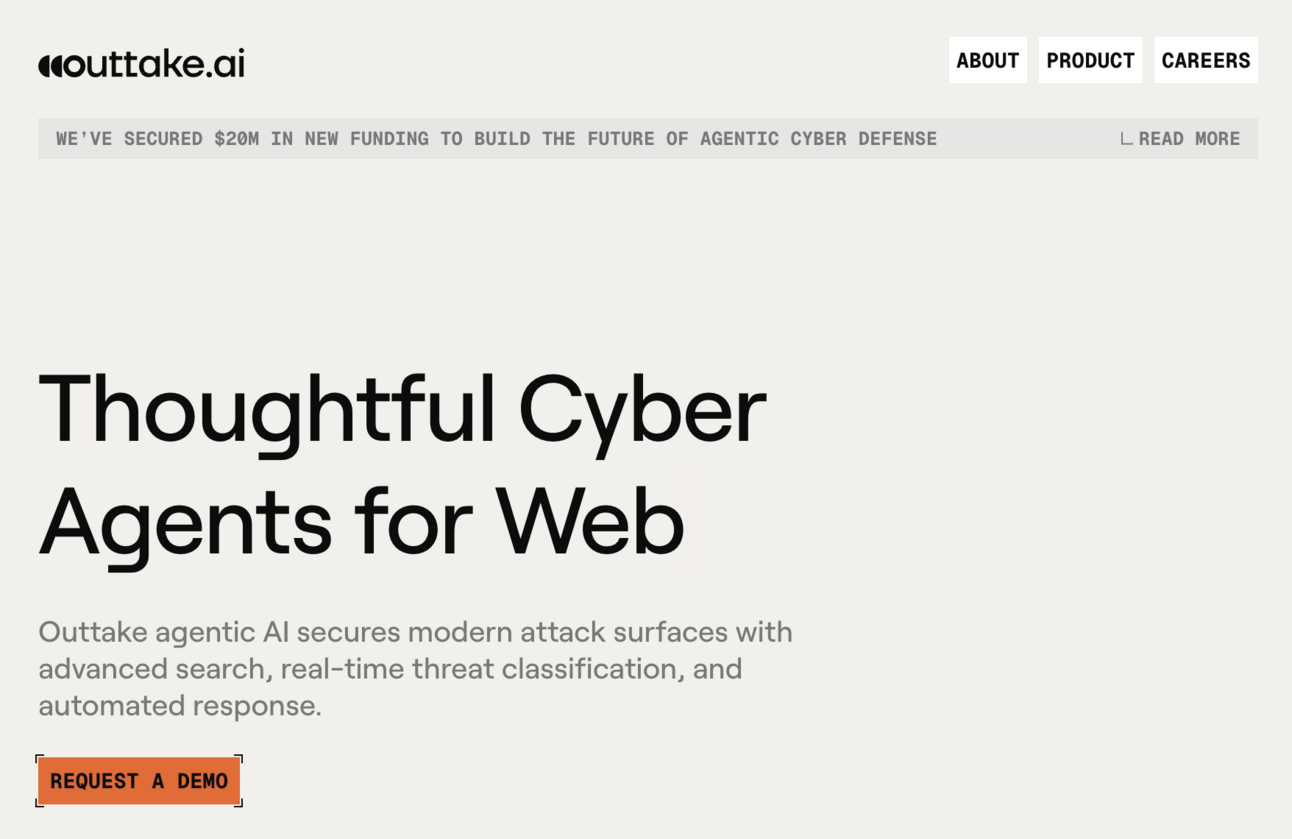The width and height of the screenshot is (1292, 839).
Task: Click the left bracket decoration on the demo button
Action: pyautogui.click(x=38, y=781)
